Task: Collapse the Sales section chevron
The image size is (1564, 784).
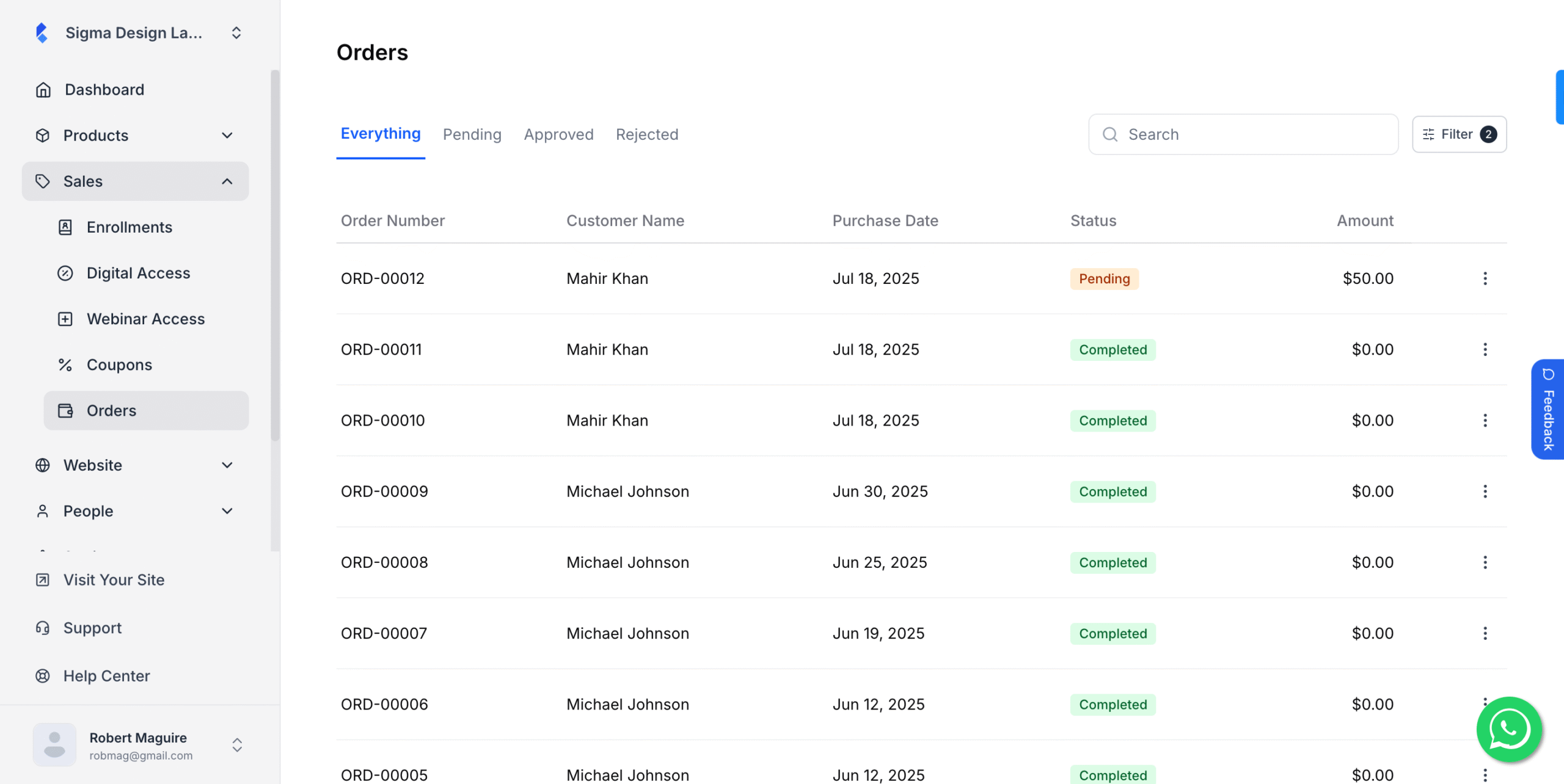Action: tap(227, 181)
